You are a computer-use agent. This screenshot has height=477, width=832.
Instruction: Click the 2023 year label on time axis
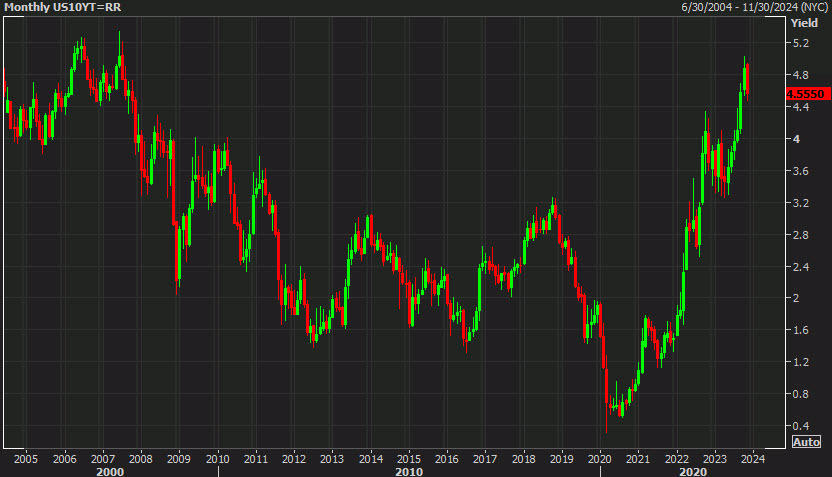715,459
